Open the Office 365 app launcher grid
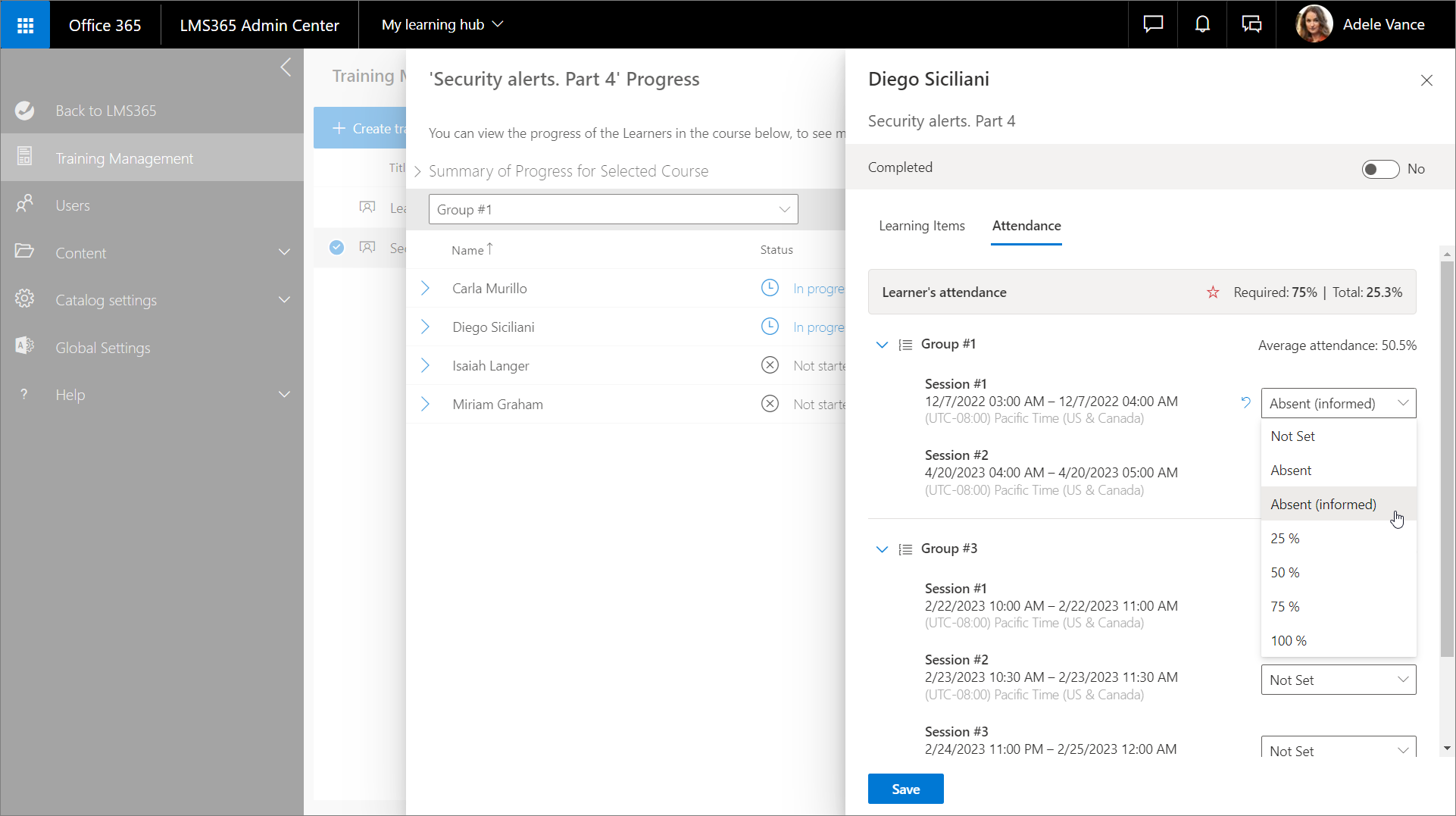1456x816 pixels. [x=25, y=25]
